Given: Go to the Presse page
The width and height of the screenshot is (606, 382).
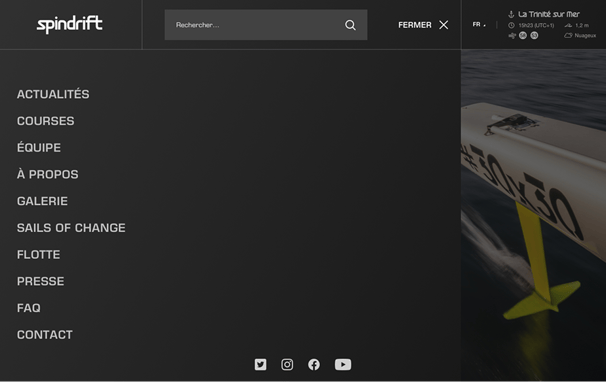Looking at the screenshot, I should point(41,281).
